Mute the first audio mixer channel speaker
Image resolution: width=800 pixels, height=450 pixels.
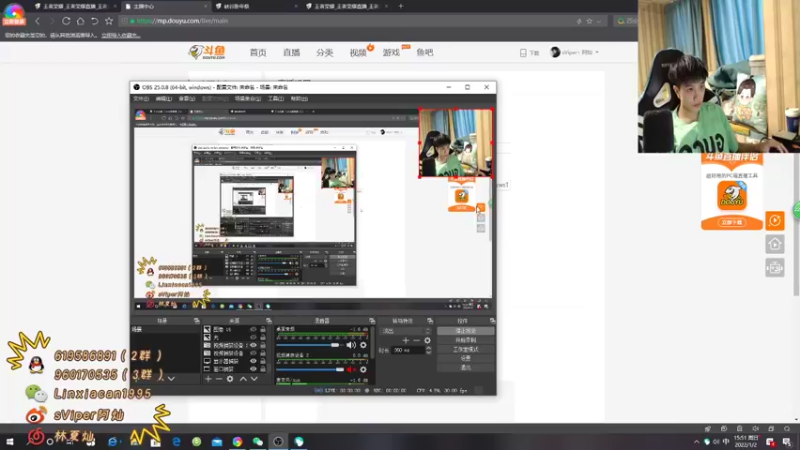coord(351,345)
